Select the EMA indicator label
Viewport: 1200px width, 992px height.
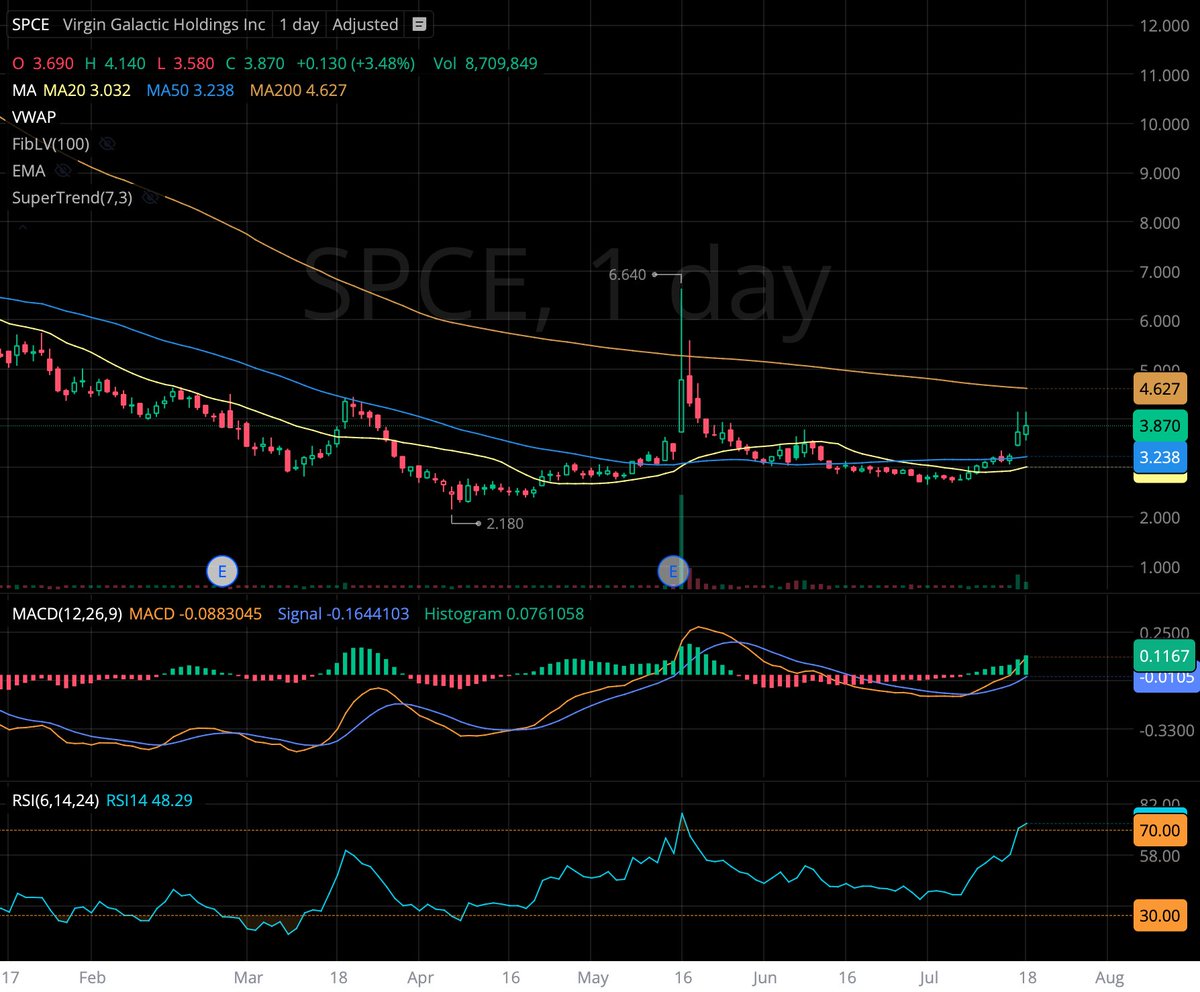tap(29, 171)
